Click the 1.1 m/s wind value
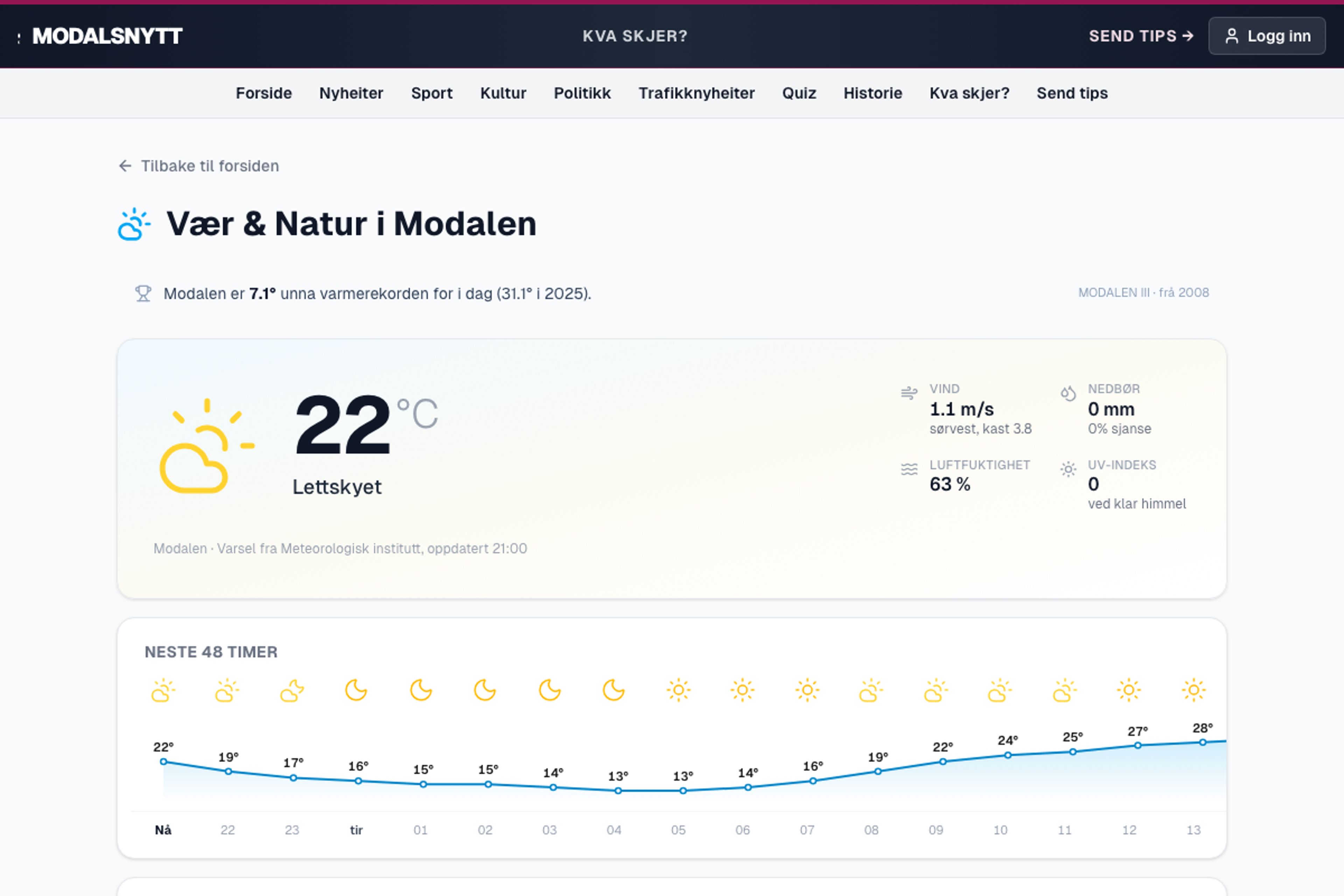1344x896 pixels. click(962, 409)
